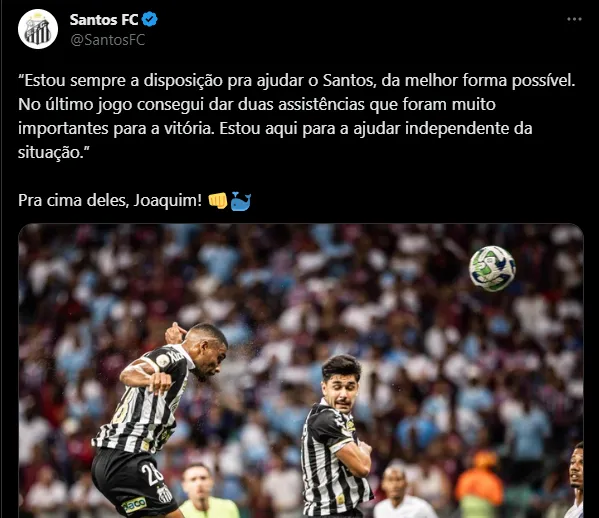The width and height of the screenshot is (599, 518).
Task: Click the blue verified badge
Action: pos(150,19)
